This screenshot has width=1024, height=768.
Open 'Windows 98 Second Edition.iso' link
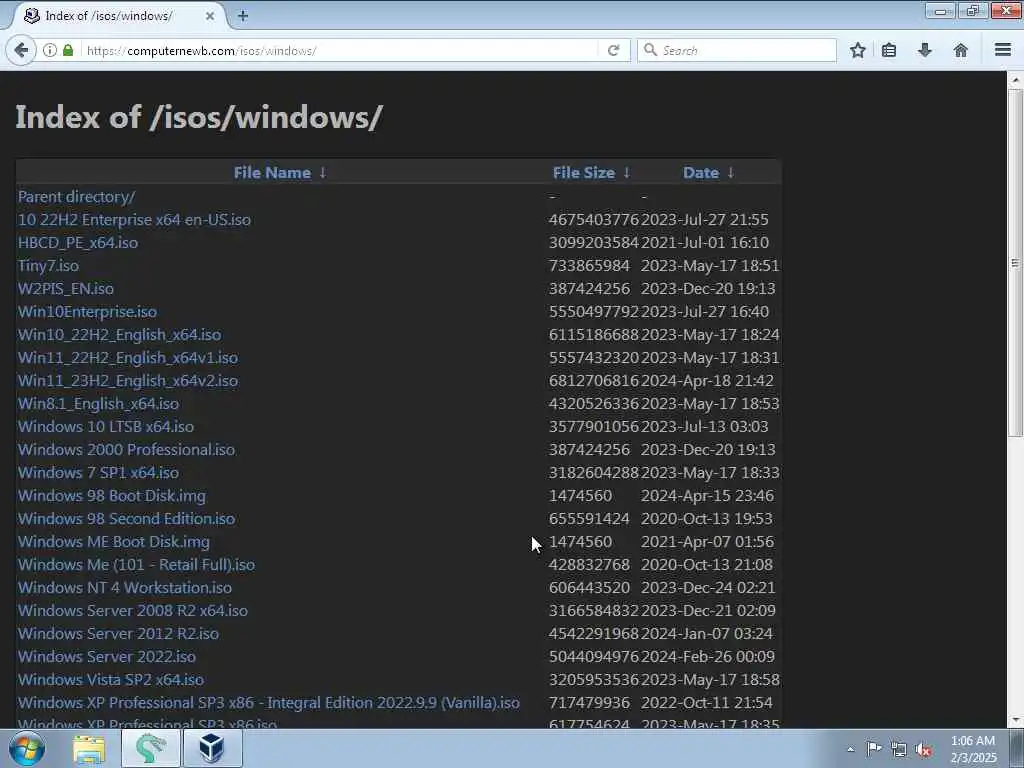[126, 519]
